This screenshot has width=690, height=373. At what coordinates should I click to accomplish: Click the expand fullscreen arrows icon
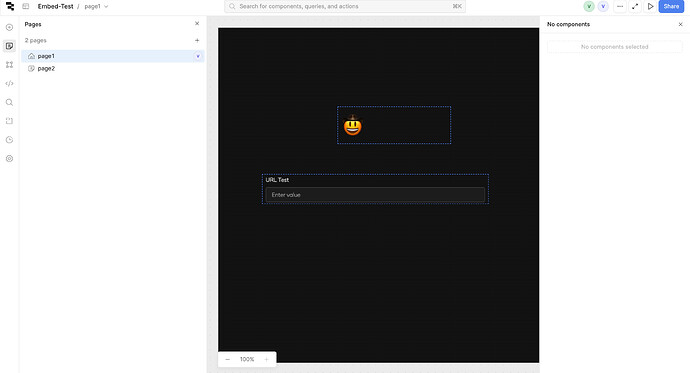tap(635, 6)
